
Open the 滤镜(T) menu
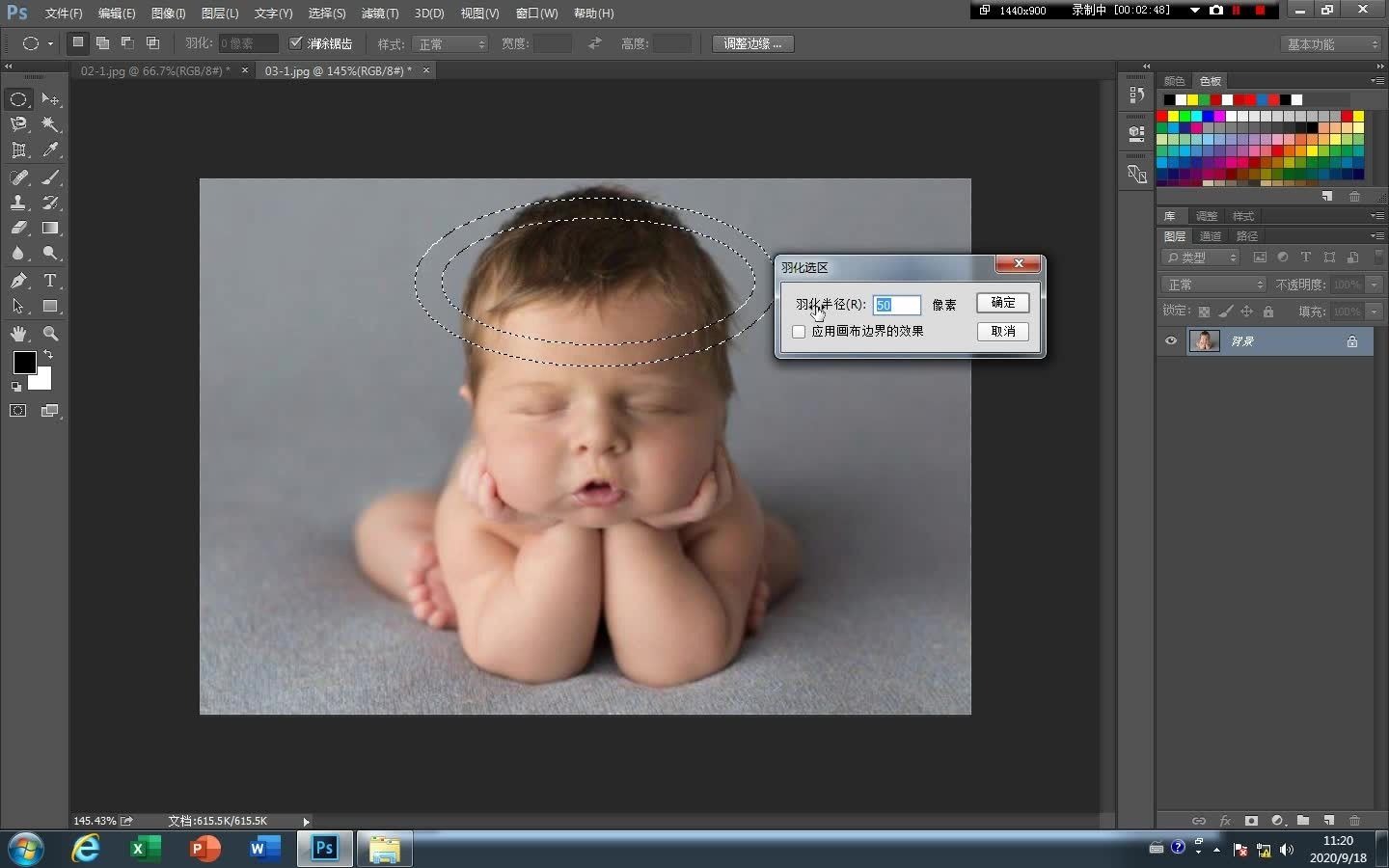pyautogui.click(x=379, y=14)
